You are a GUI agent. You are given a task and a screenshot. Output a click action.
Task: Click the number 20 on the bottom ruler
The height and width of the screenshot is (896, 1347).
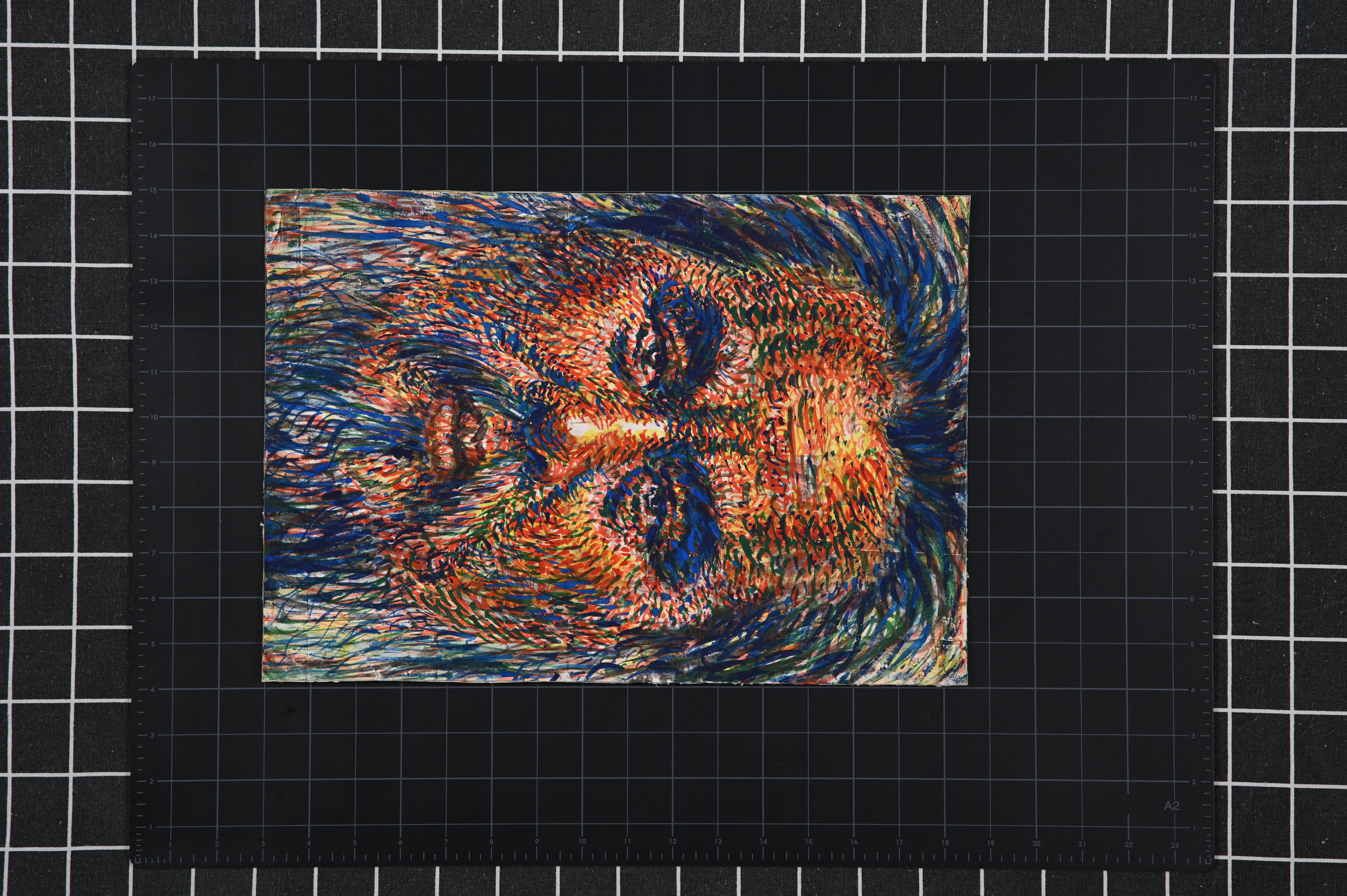[1037, 843]
